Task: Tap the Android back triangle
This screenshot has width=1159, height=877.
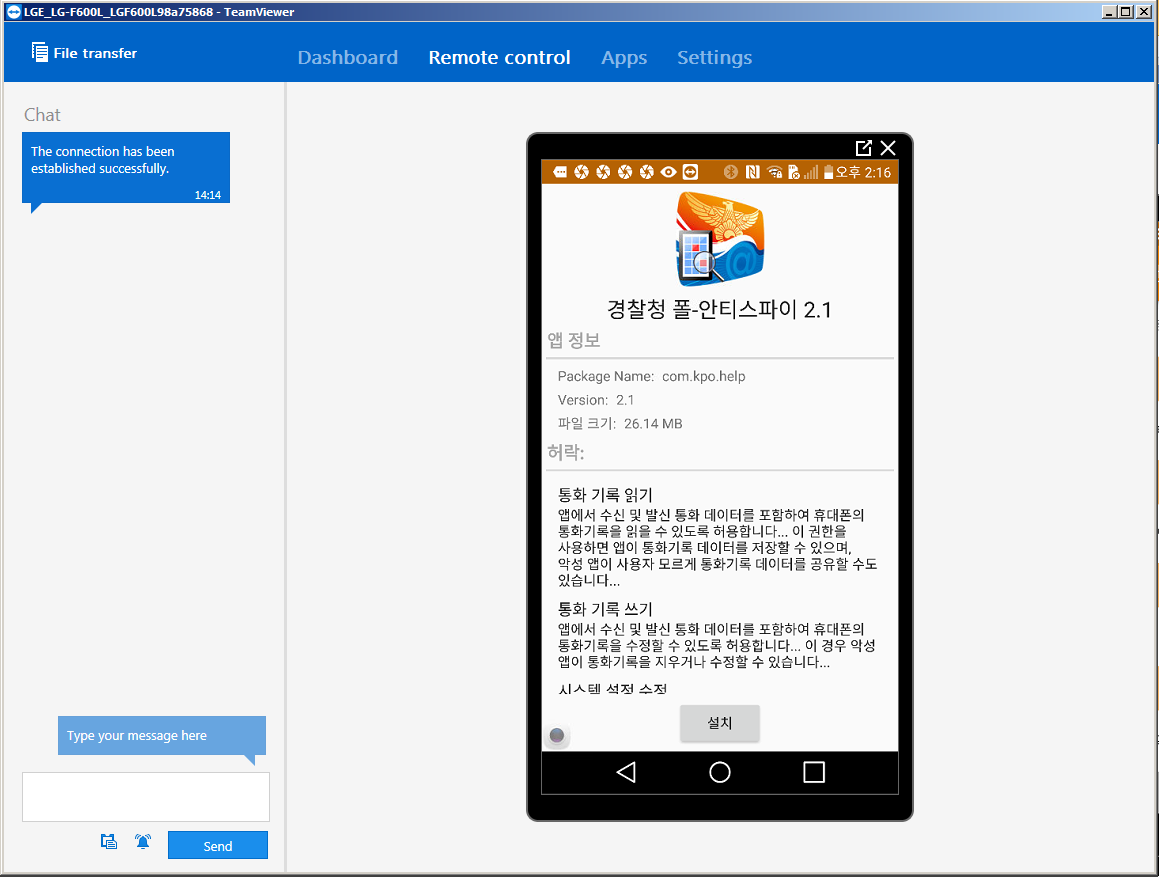Action: (626, 772)
